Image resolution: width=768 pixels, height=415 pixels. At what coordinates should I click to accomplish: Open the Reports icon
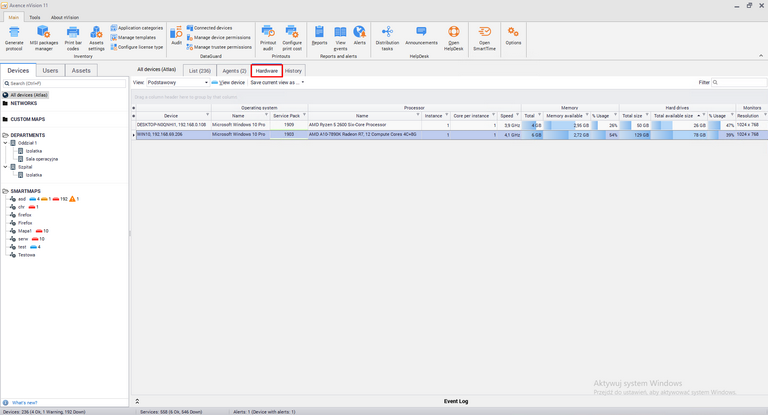click(x=319, y=35)
